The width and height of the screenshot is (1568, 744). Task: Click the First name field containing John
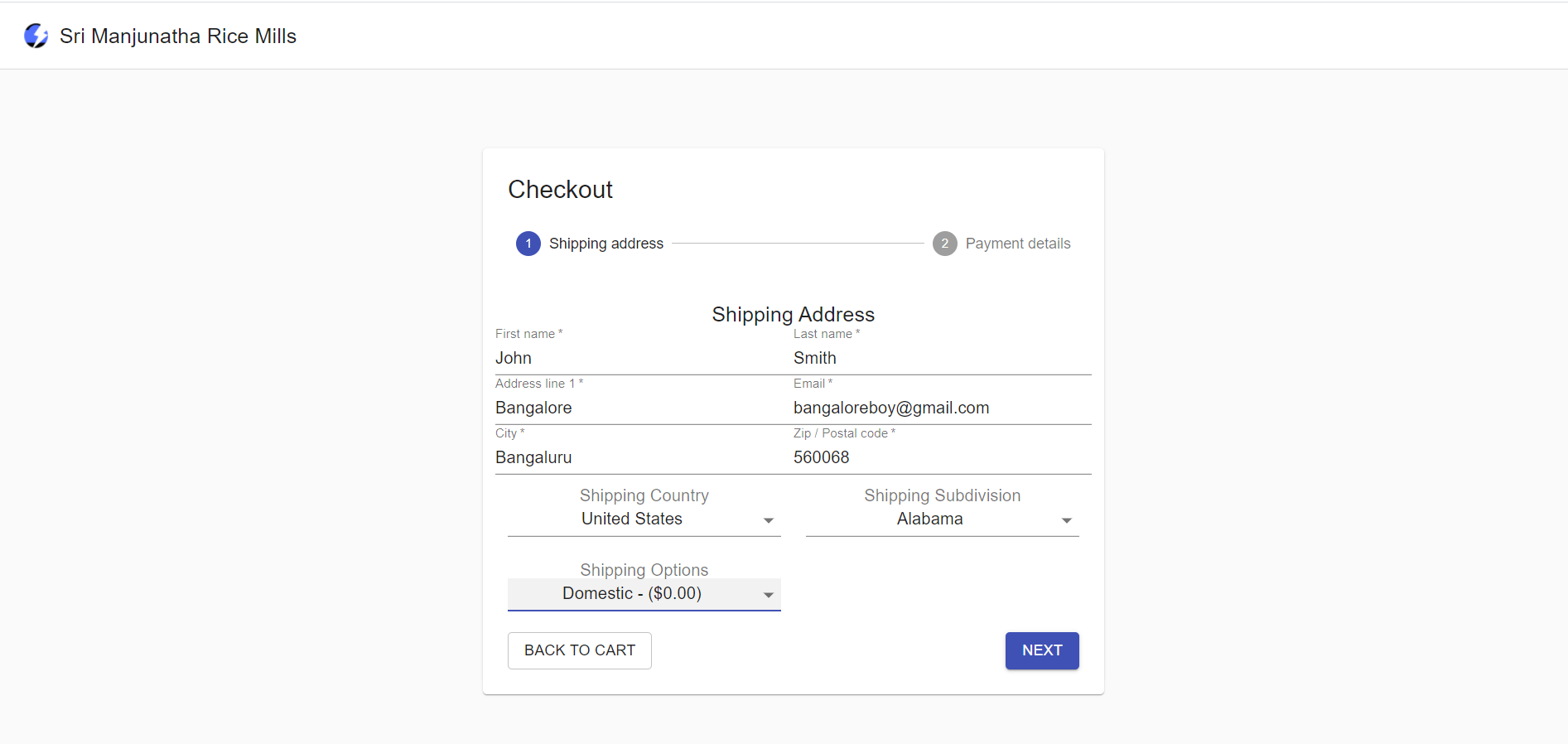click(x=644, y=358)
